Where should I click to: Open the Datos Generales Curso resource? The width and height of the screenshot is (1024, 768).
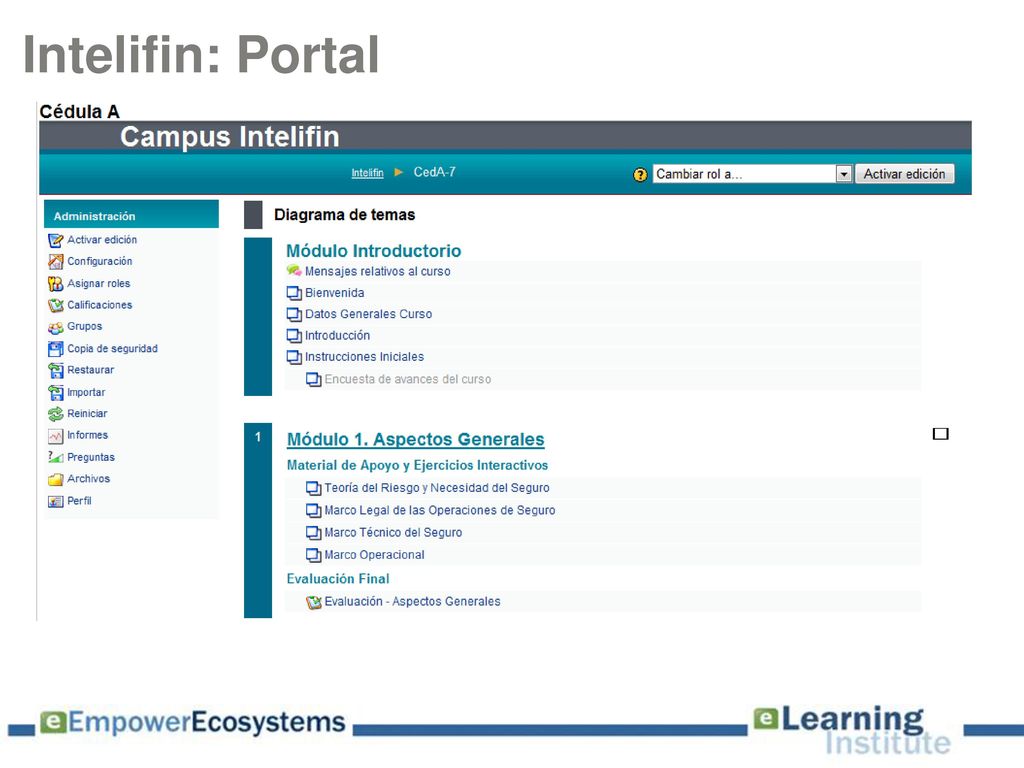tap(368, 314)
